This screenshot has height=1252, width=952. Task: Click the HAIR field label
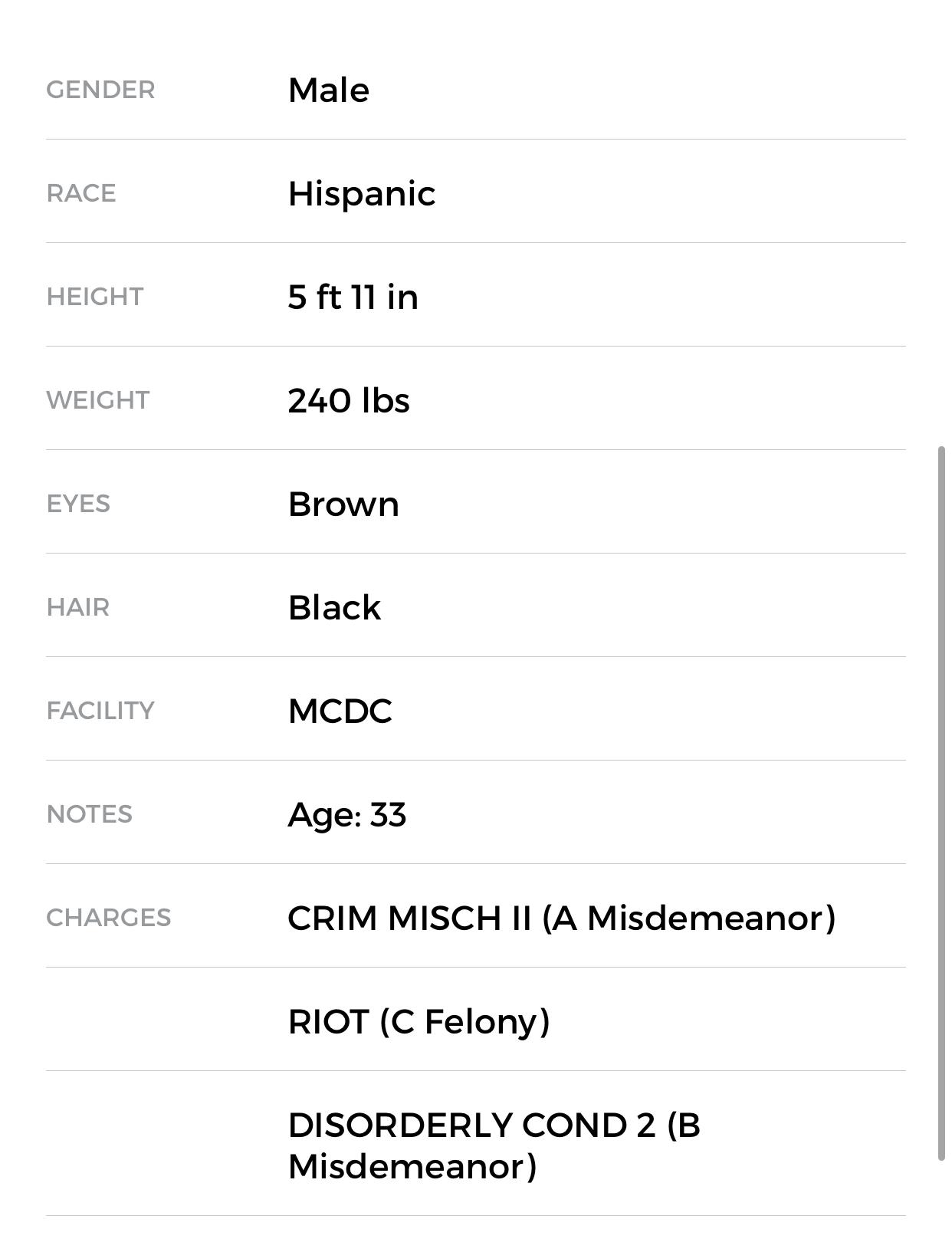point(78,607)
